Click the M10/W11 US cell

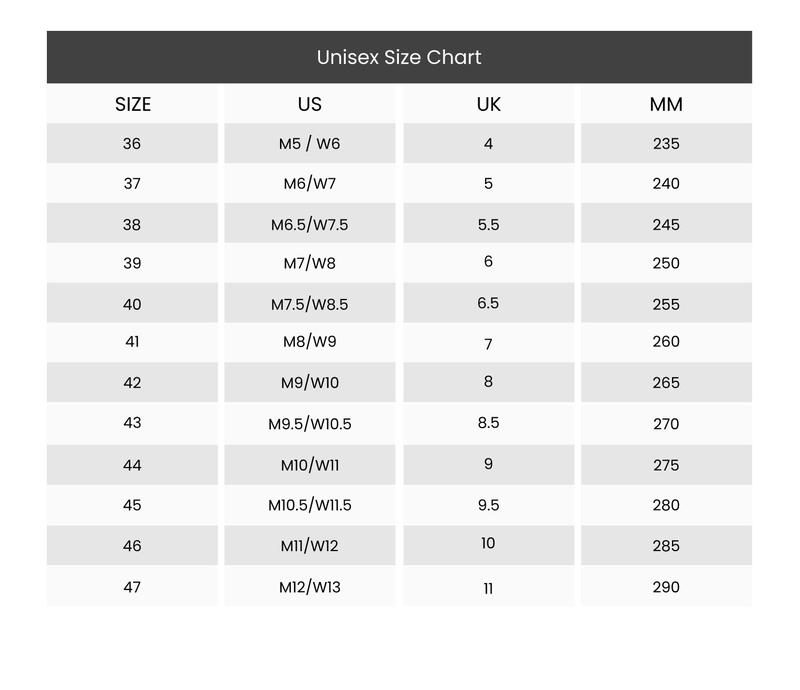click(x=310, y=464)
